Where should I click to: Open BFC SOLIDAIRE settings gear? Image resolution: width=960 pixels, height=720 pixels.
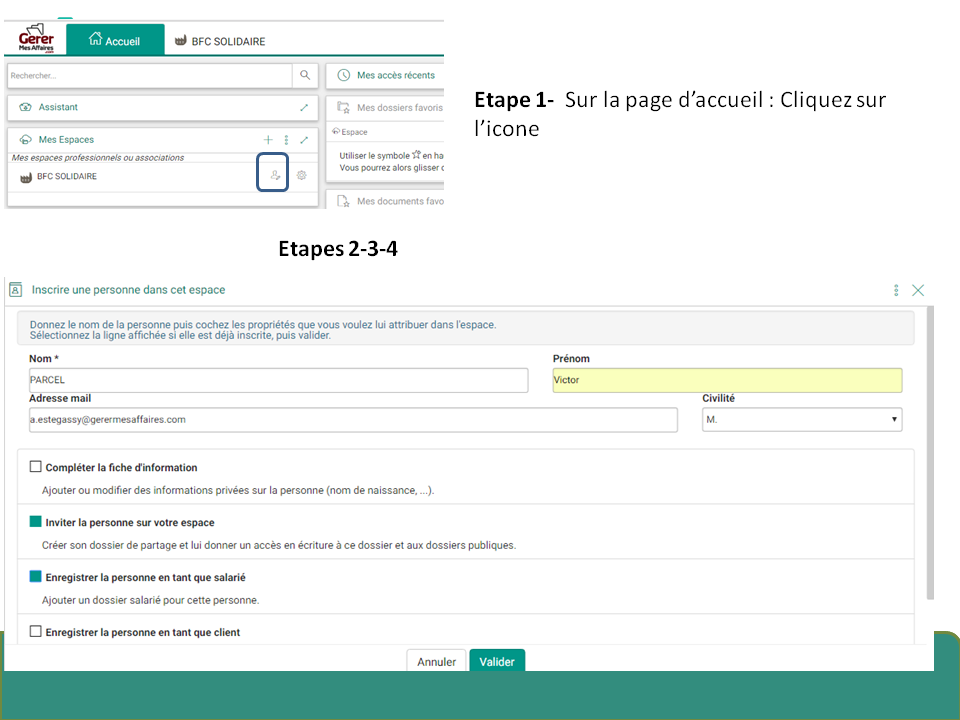[301, 175]
